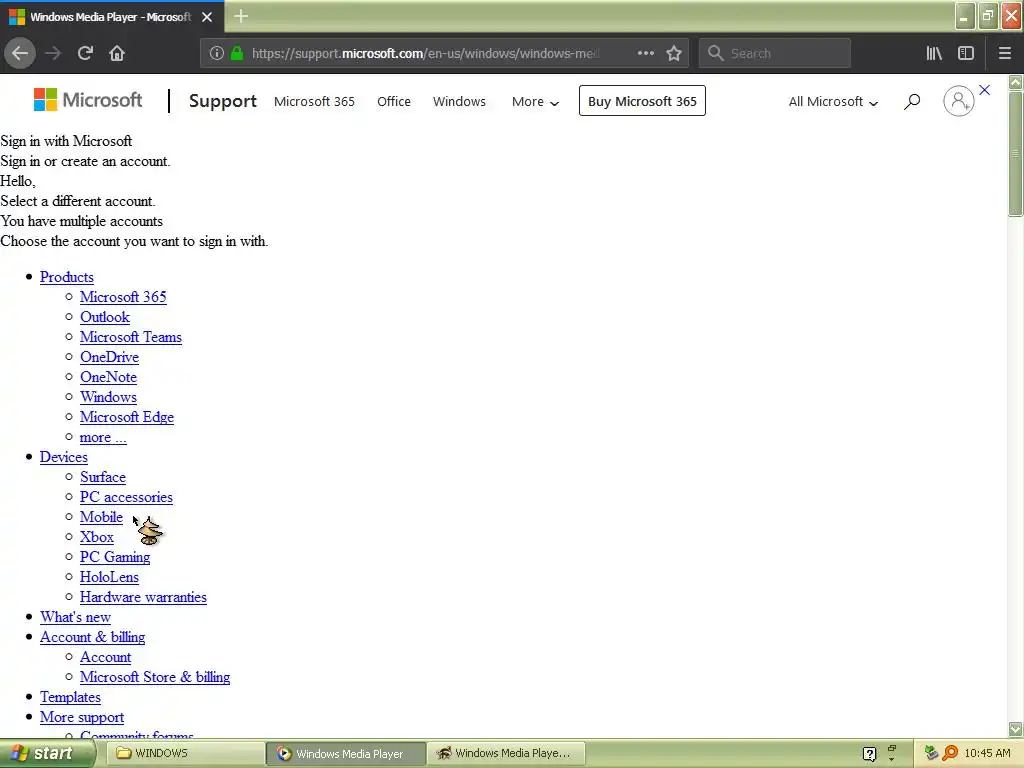Open Office in the top navigation
The image size is (1024, 768).
click(x=394, y=101)
